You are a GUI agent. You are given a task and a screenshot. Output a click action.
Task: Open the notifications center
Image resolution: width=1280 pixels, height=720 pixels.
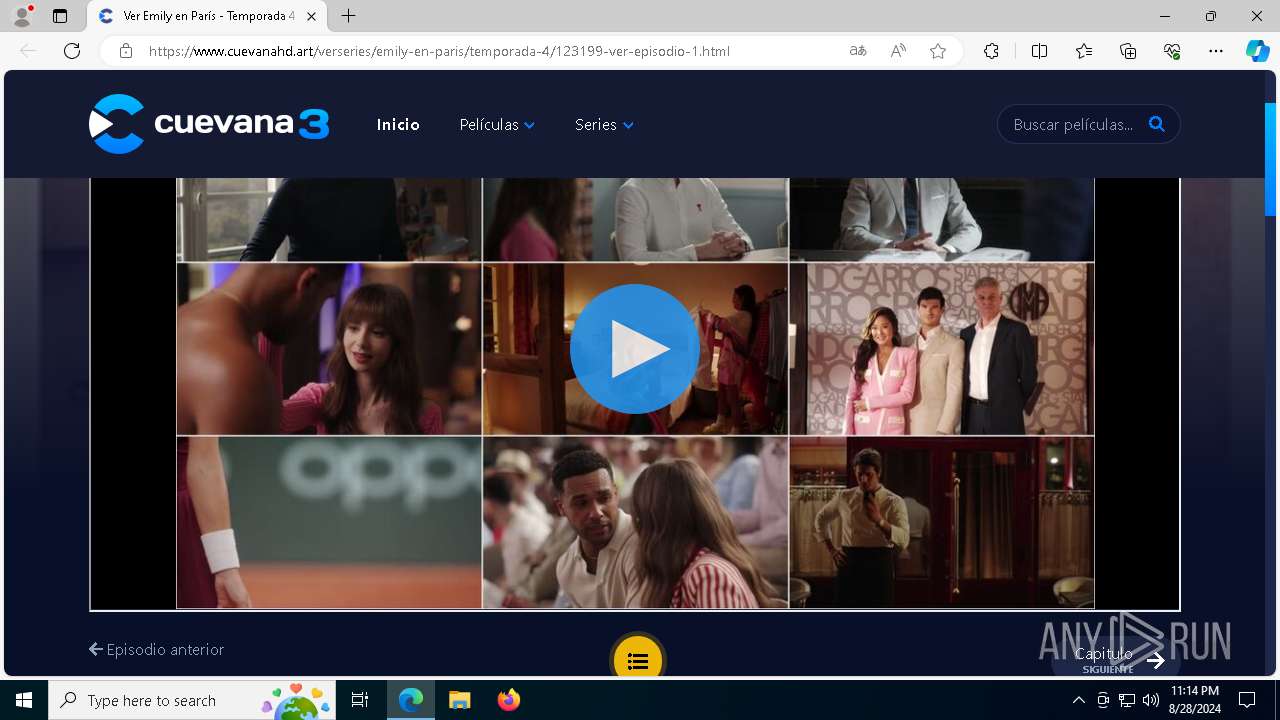1247,700
